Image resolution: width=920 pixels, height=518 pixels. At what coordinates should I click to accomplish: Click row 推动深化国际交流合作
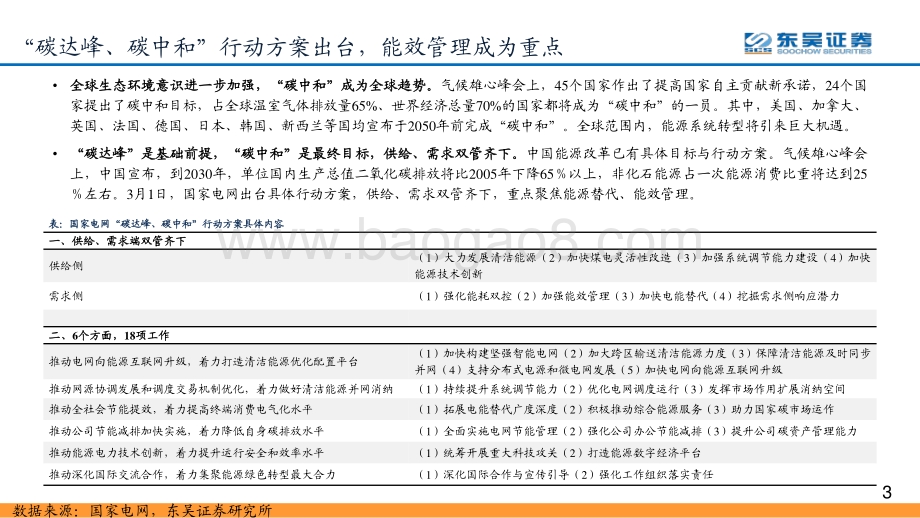tap(192, 475)
